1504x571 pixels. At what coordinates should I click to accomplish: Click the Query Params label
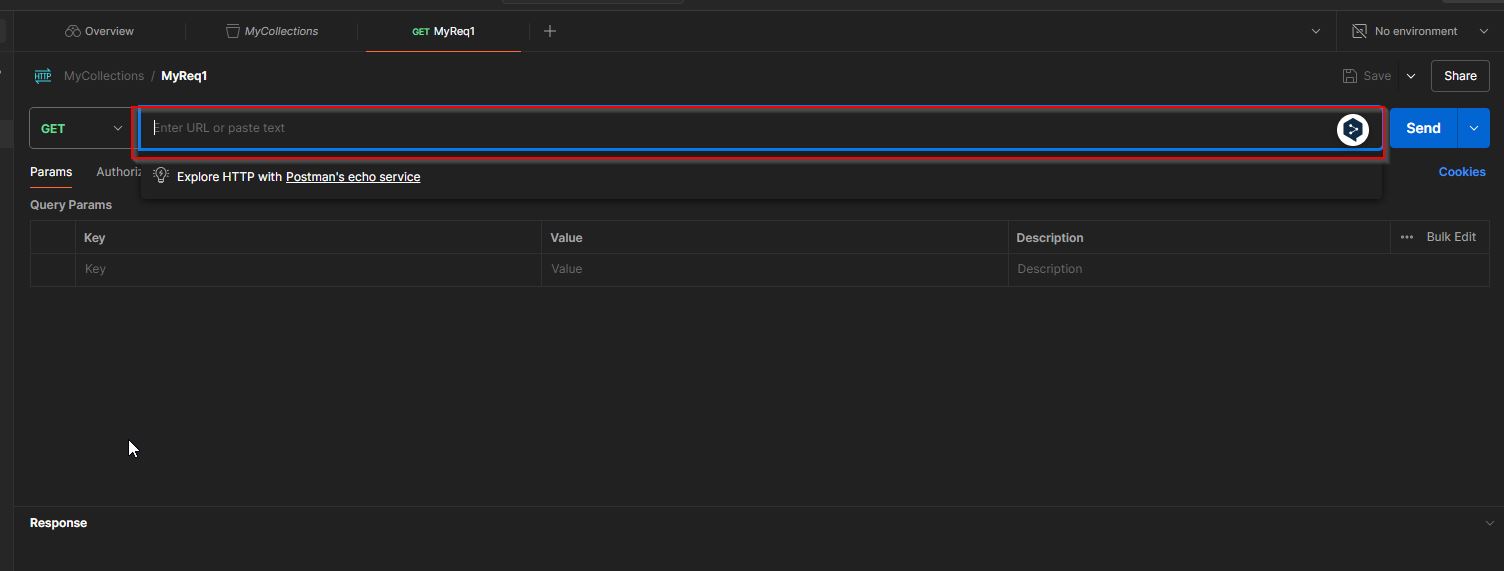pos(71,205)
